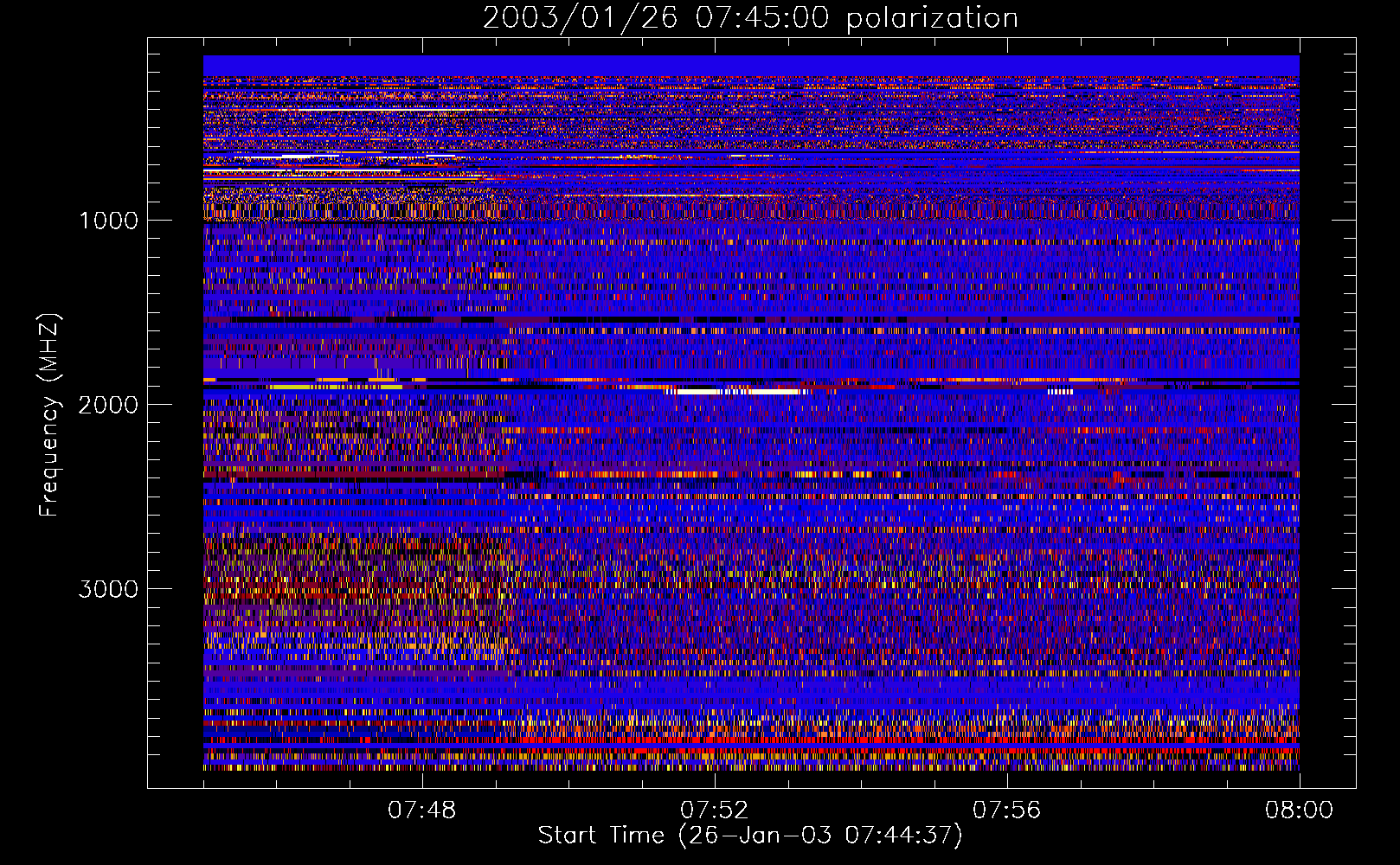
Task: Click the 07:52 time tick label
Action: point(715,811)
